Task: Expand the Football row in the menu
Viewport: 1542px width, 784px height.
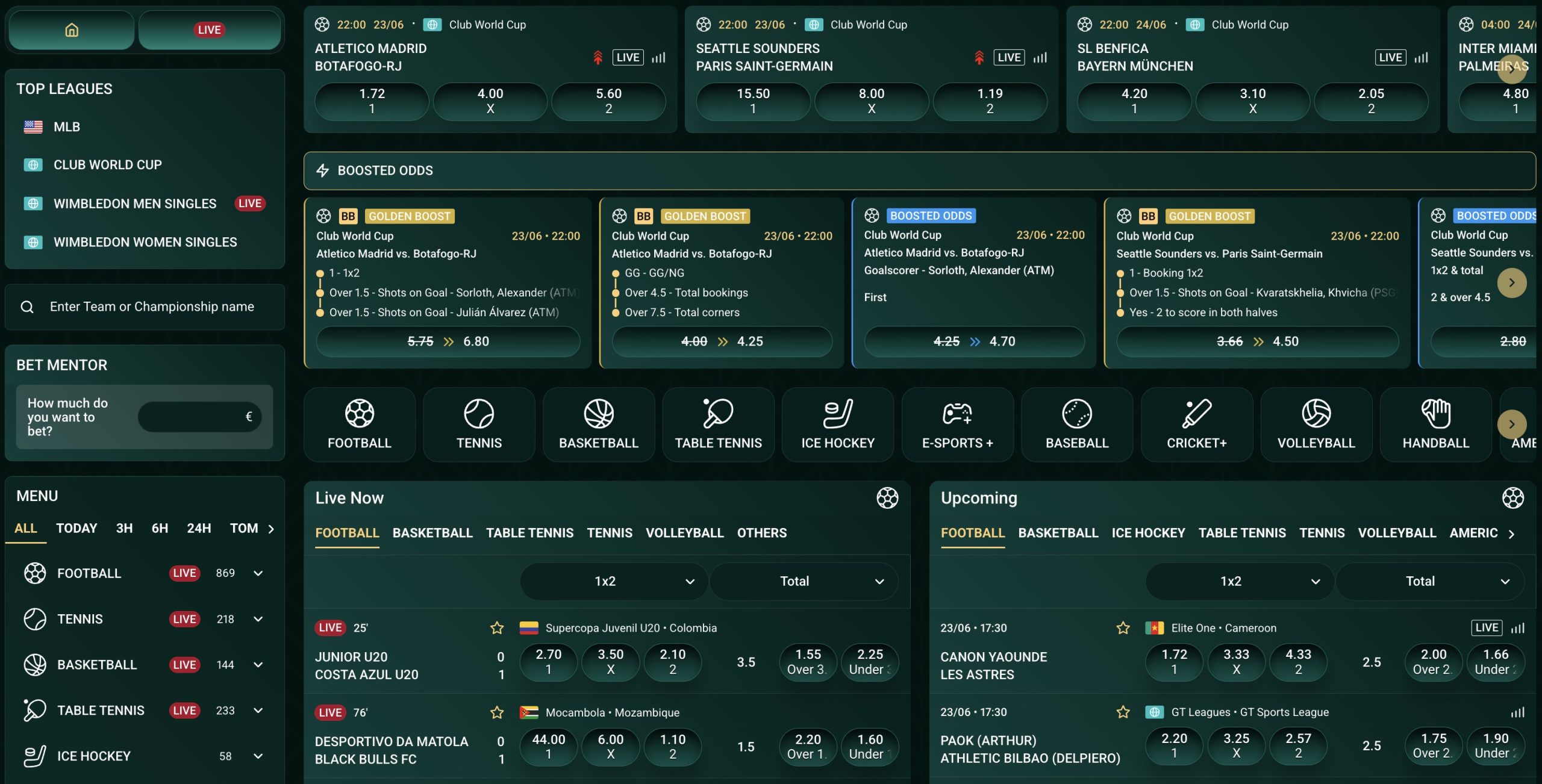Action: point(258,573)
